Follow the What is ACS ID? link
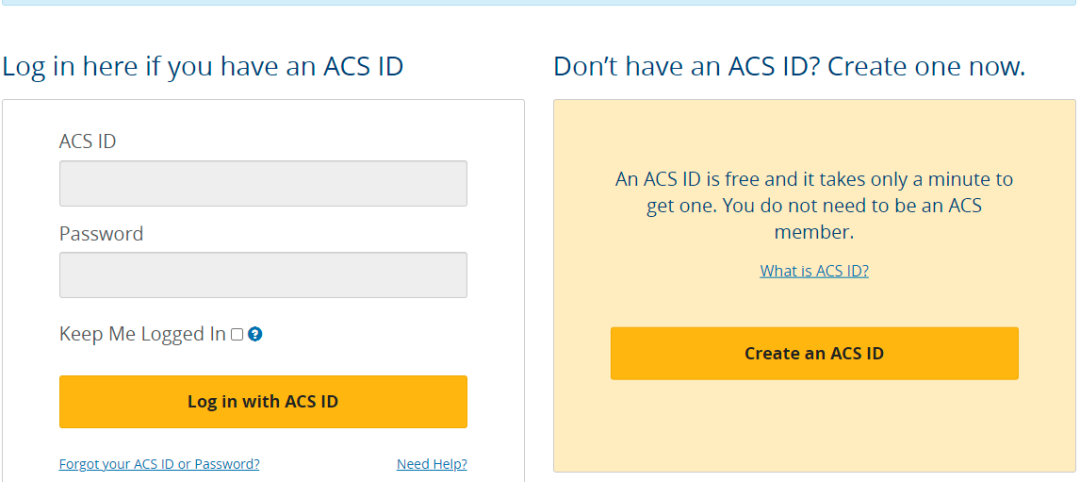Image resolution: width=1080 pixels, height=482 pixels. (814, 271)
